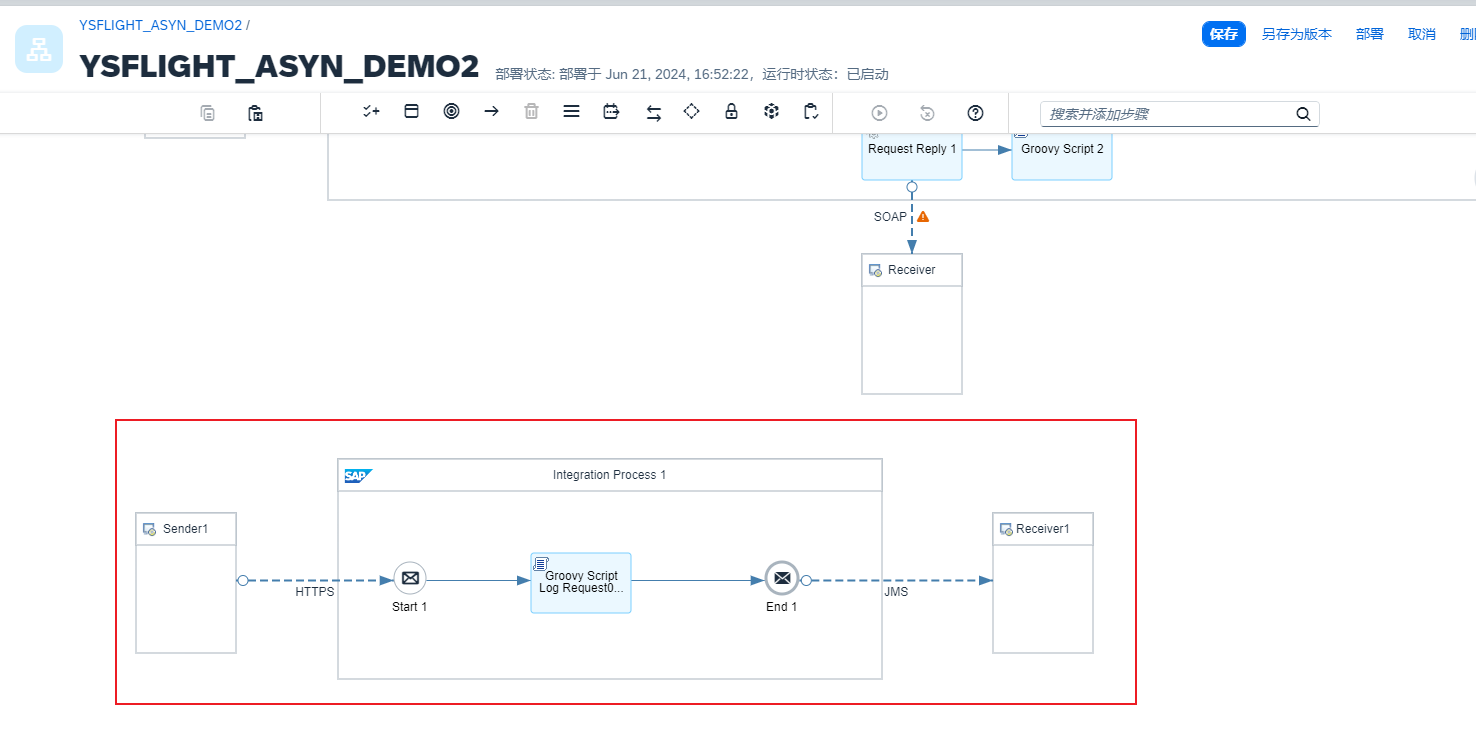The height and width of the screenshot is (741, 1476).
Task: Click the SOAP warning triangle icon
Action: tap(923, 216)
